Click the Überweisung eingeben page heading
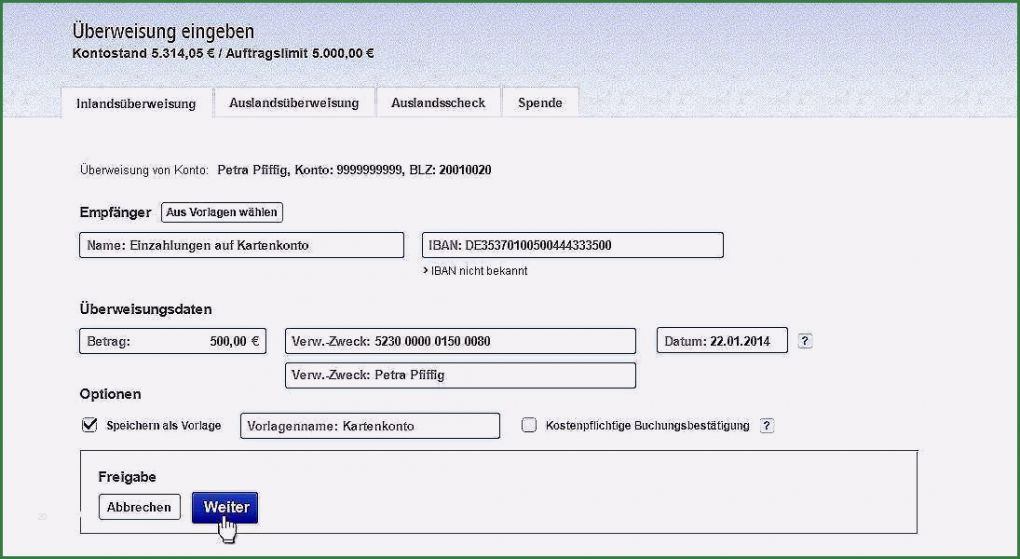 [x=163, y=33]
